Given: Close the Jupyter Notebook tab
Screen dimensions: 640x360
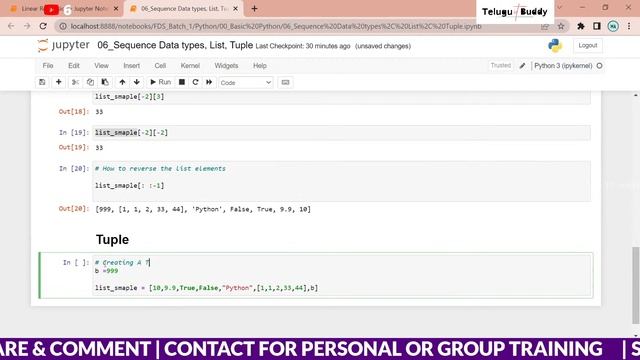Looking at the screenshot, I should [116, 9].
